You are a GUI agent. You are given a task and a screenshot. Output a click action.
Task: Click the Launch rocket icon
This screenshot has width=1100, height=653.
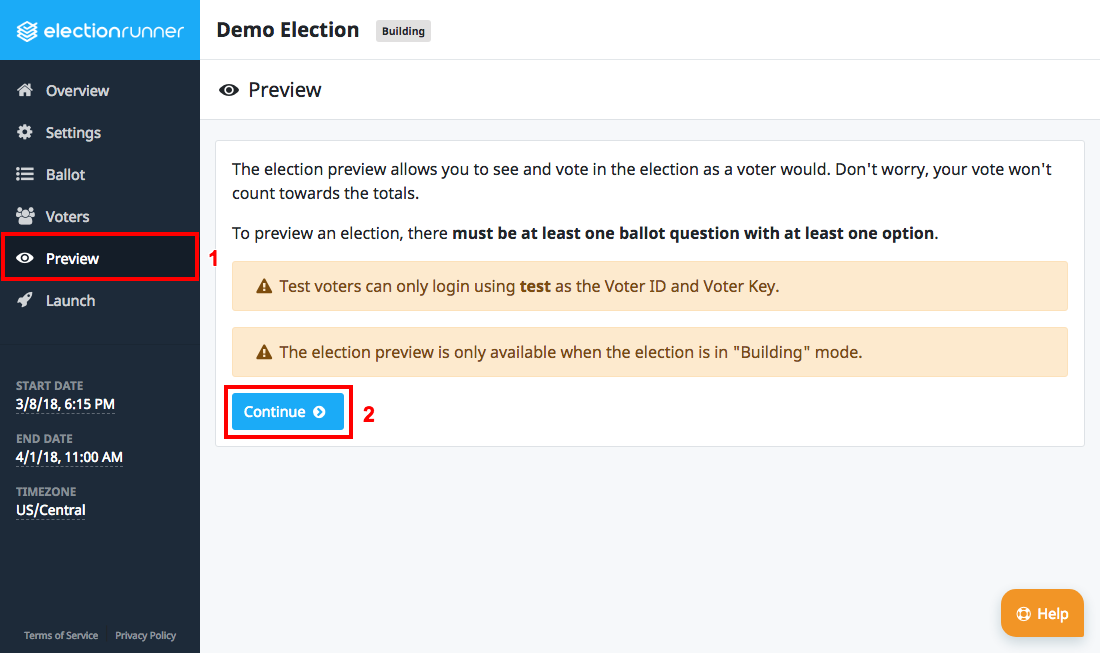25,300
